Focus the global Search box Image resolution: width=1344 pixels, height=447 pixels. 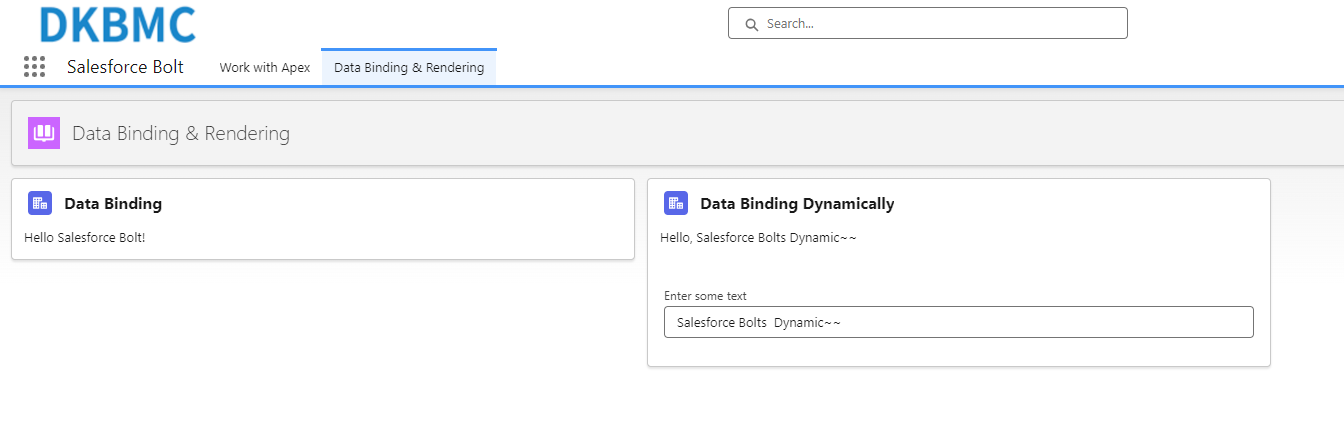pyautogui.click(x=928, y=23)
